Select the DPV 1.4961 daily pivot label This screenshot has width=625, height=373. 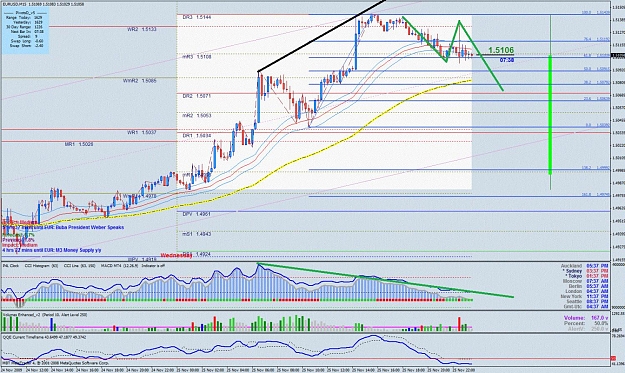point(197,214)
